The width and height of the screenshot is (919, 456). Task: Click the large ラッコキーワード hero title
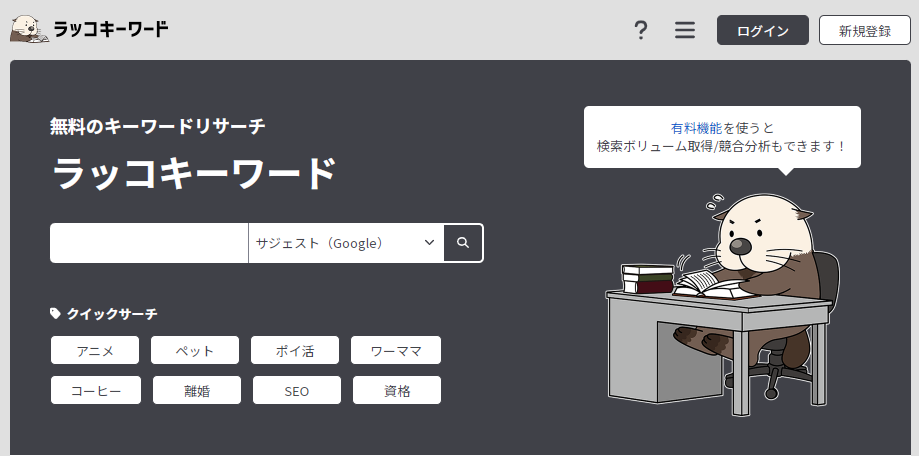point(194,173)
